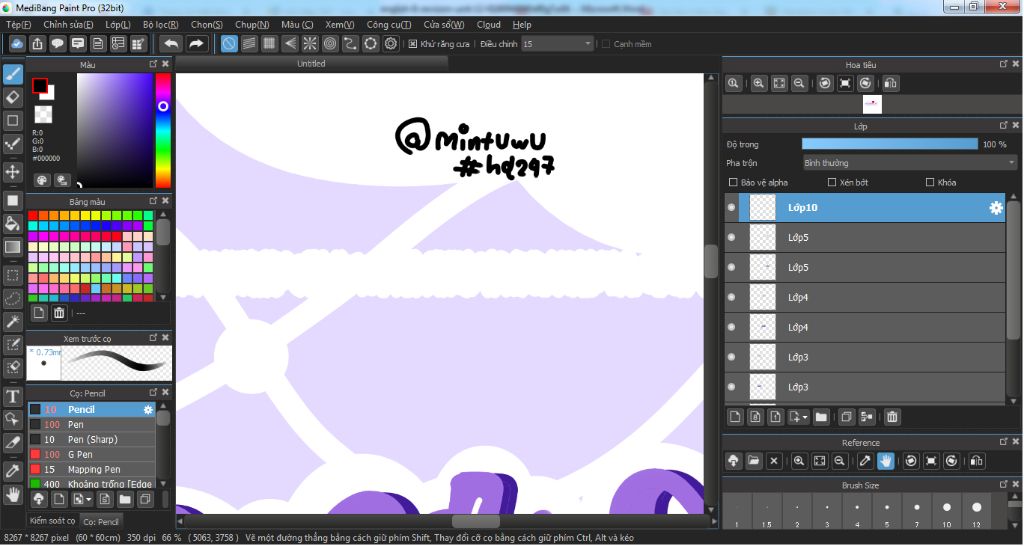Turn off snap guide icon

(229, 44)
